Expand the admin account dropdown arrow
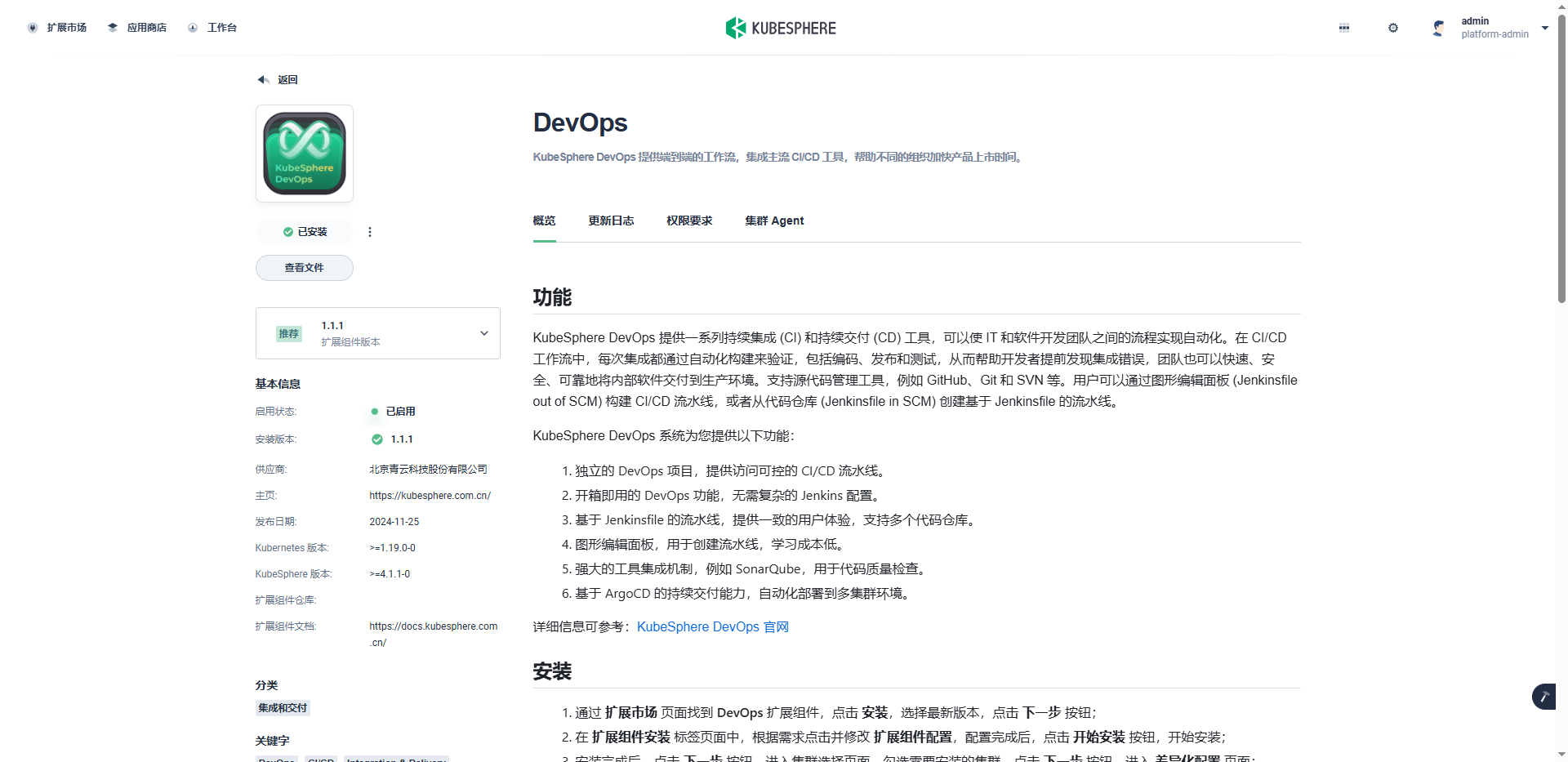This screenshot has width=1568, height=762. click(1545, 28)
